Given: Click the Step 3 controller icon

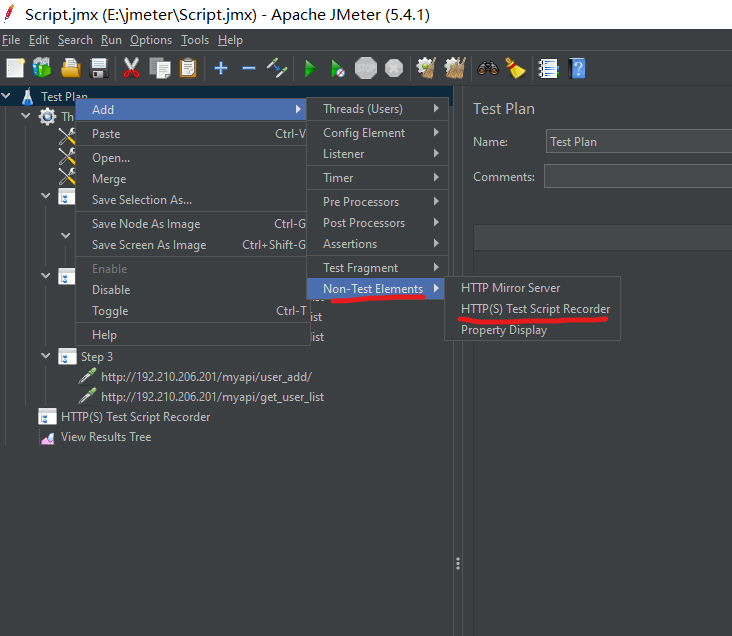Looking at the screenshot, I should [x=67, y=357].
